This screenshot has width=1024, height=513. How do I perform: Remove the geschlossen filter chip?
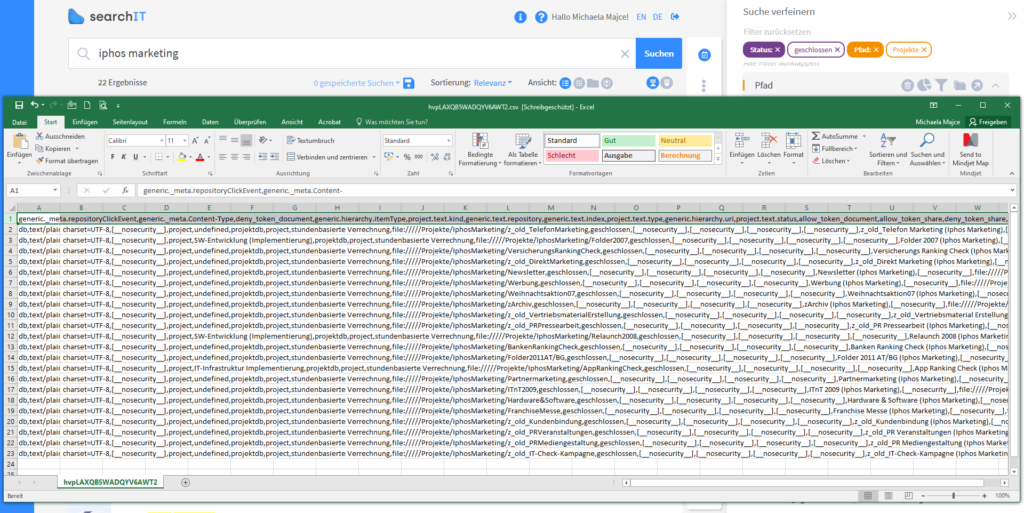tap(837, 50)
